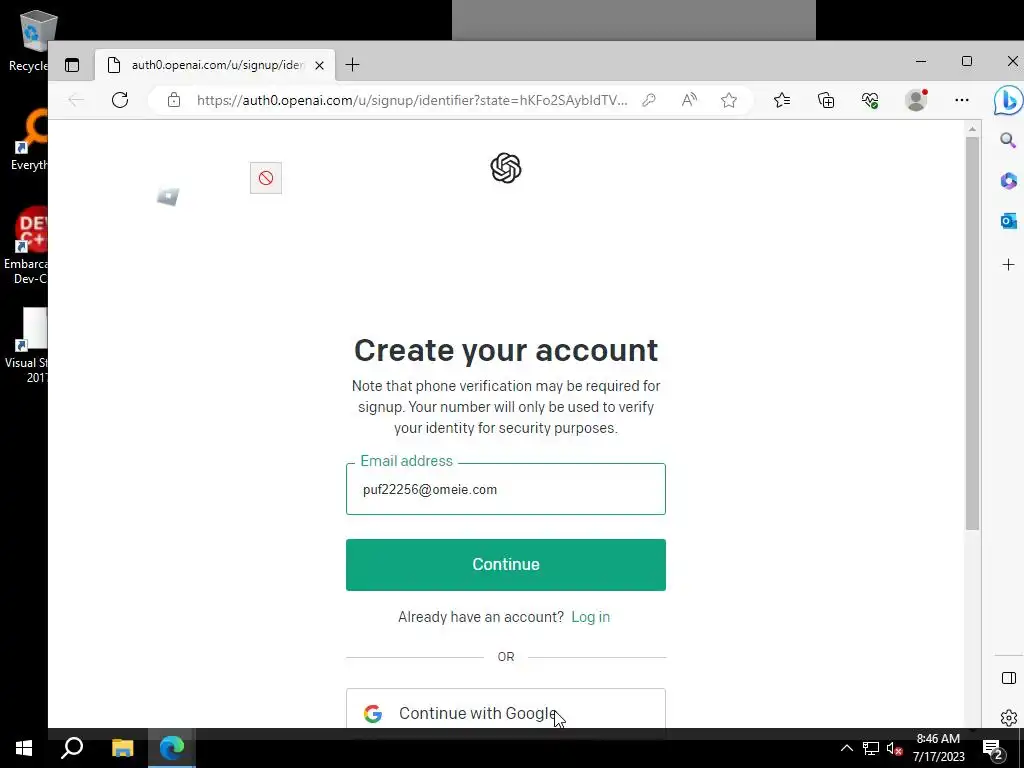Viewport: 1024px width, 768px height.
Task: Open a new tab with plus
Action: (x=353, y=65)
